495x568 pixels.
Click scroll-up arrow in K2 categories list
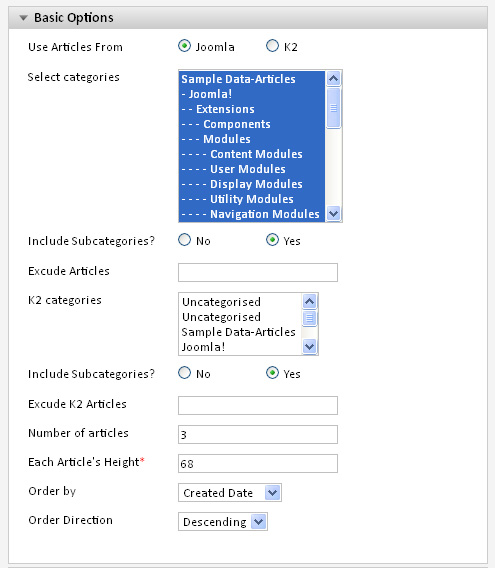(x=309, y=301)
